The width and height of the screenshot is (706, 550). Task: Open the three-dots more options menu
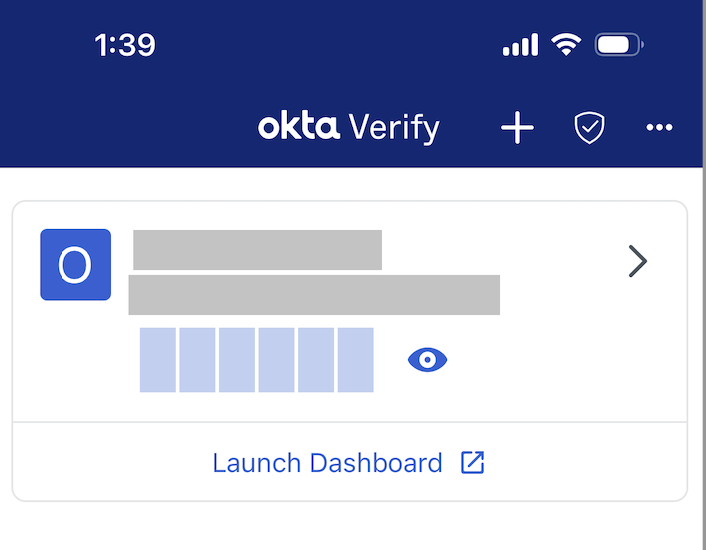(659, 128)
